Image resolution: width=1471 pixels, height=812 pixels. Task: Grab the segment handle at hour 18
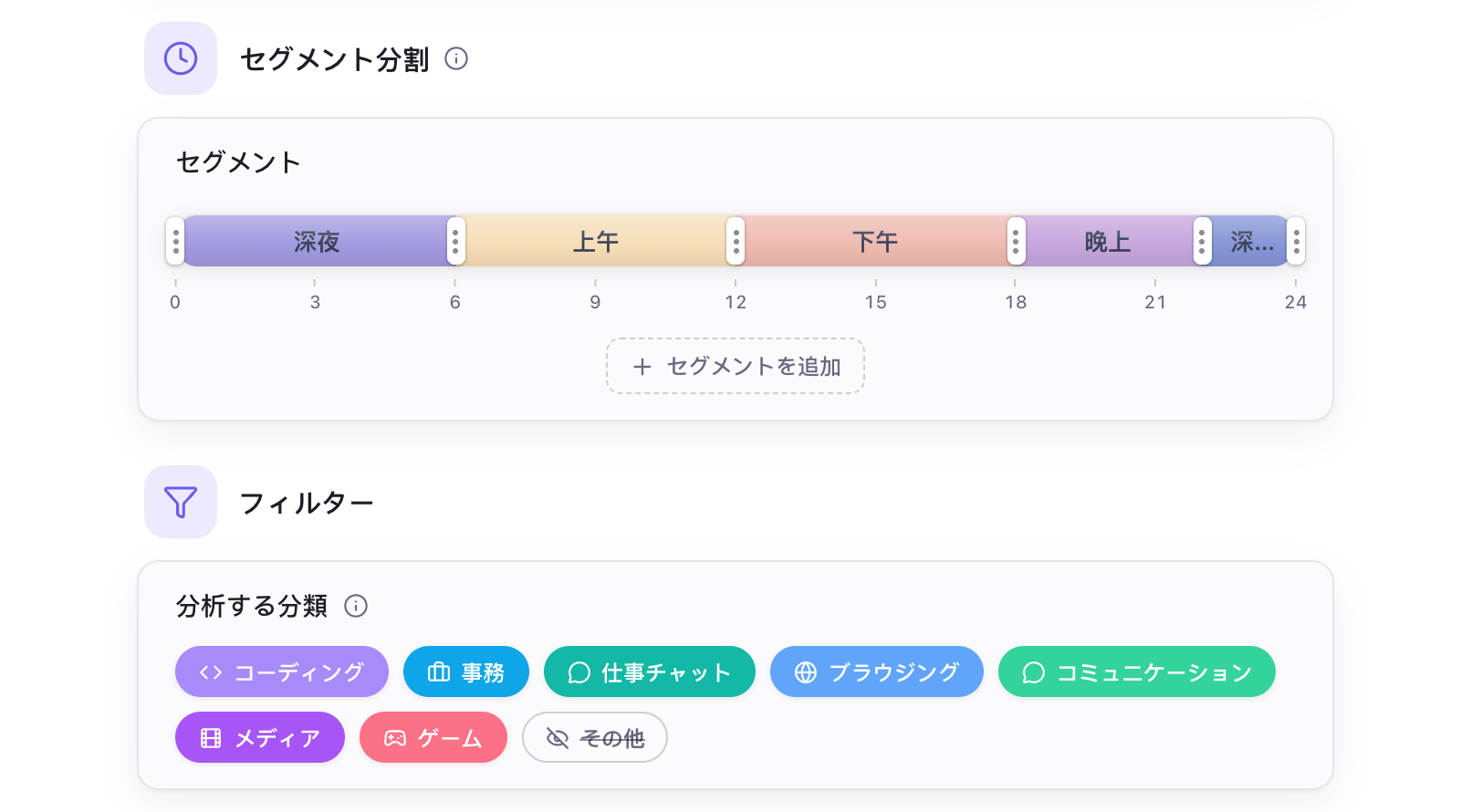[1016, 241]
